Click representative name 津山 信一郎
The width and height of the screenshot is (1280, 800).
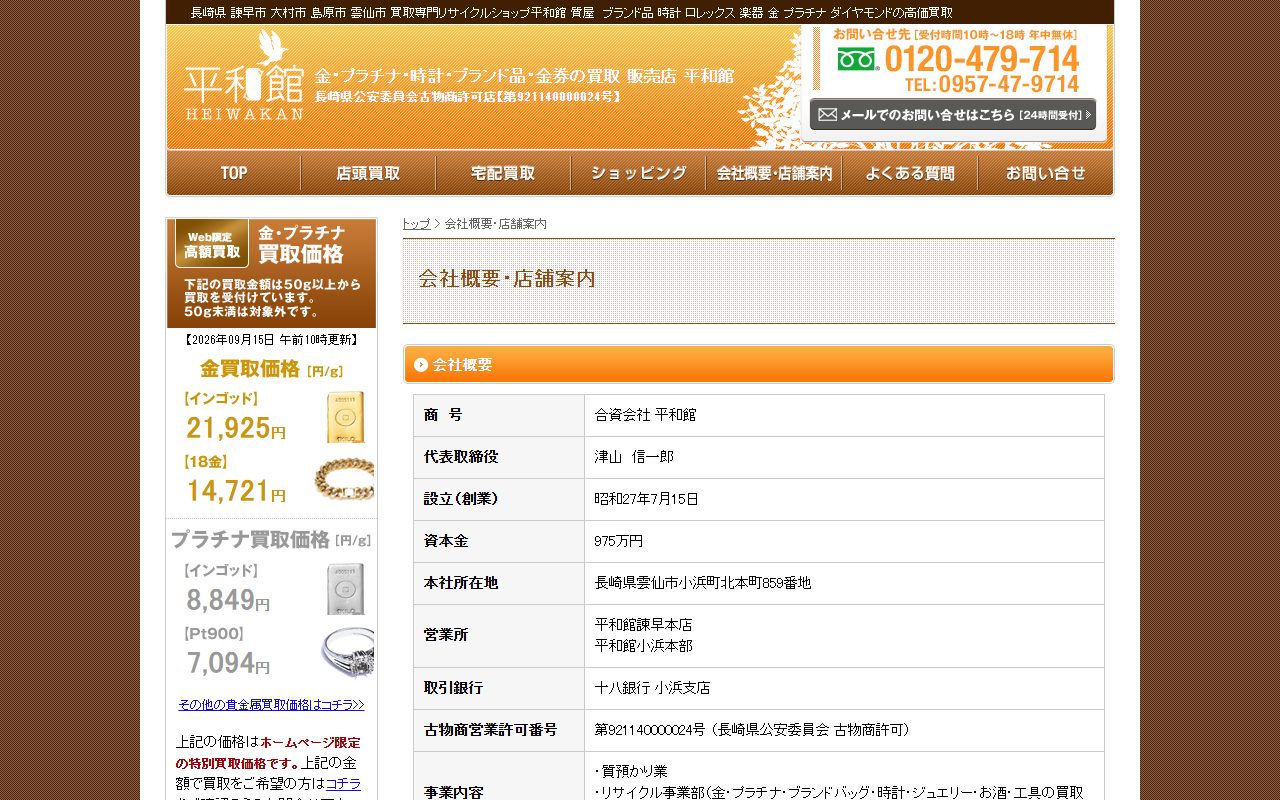pos(634,457)
